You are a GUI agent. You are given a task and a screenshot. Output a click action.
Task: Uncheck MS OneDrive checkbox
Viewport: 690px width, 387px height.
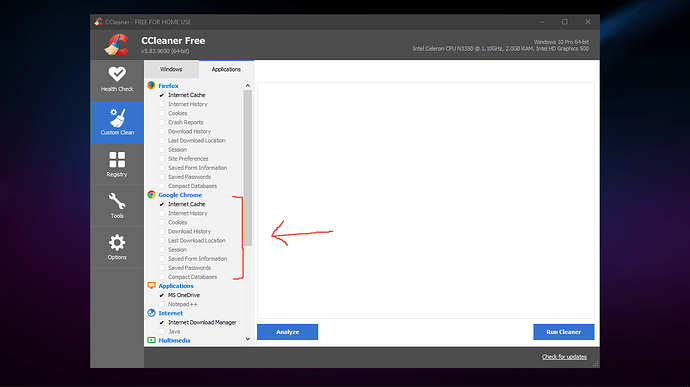tap(161, 295)
